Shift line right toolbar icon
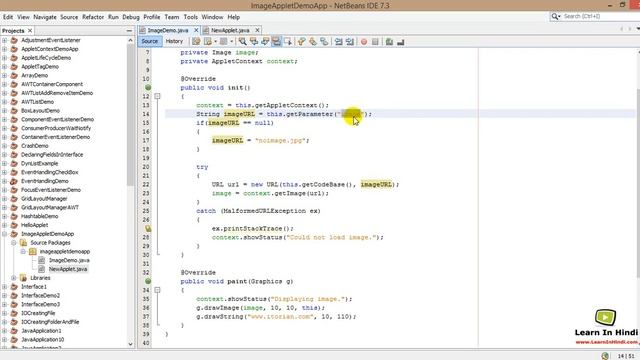The height and width of the screenshot is (360, 640). point(350,42)
